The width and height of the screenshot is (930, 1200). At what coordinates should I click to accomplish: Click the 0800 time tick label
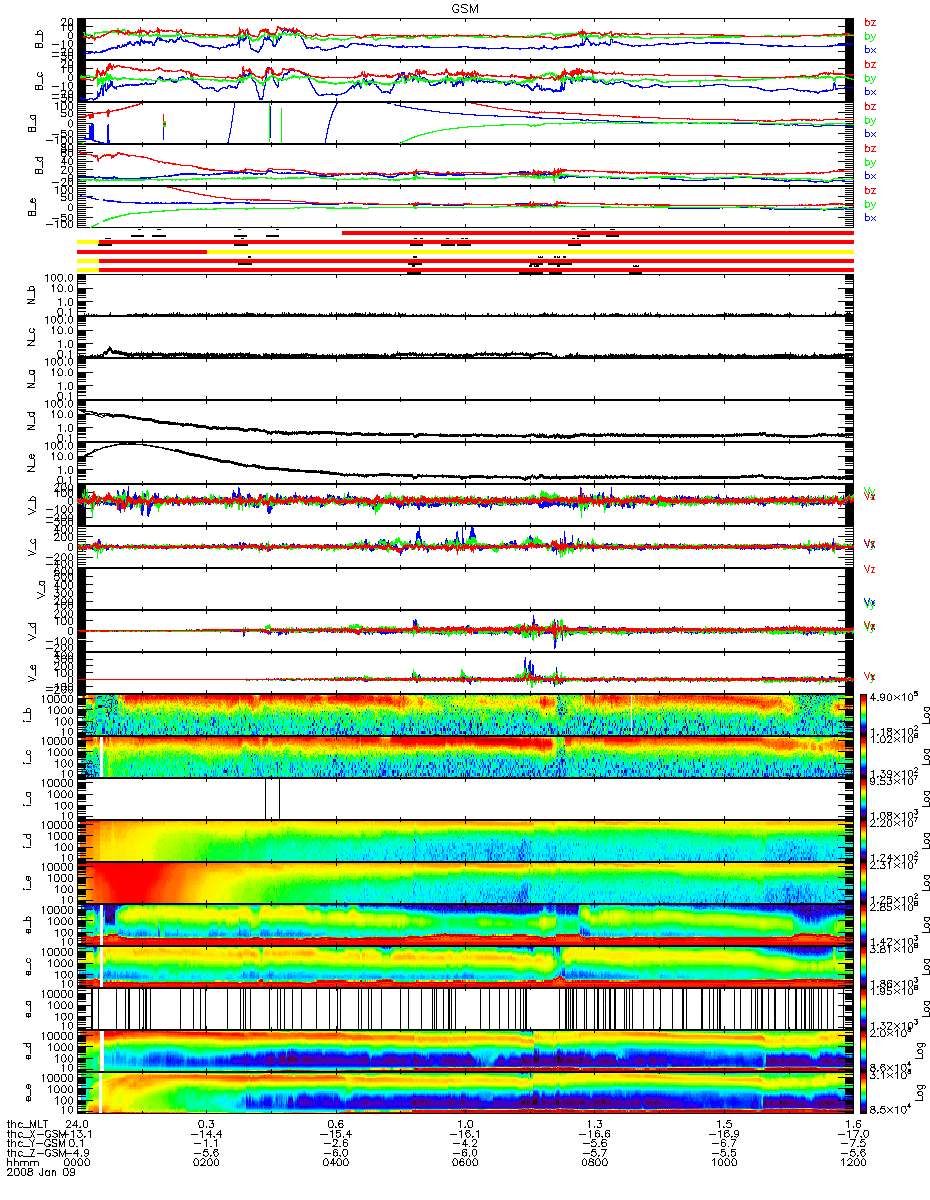(594, 1164)
